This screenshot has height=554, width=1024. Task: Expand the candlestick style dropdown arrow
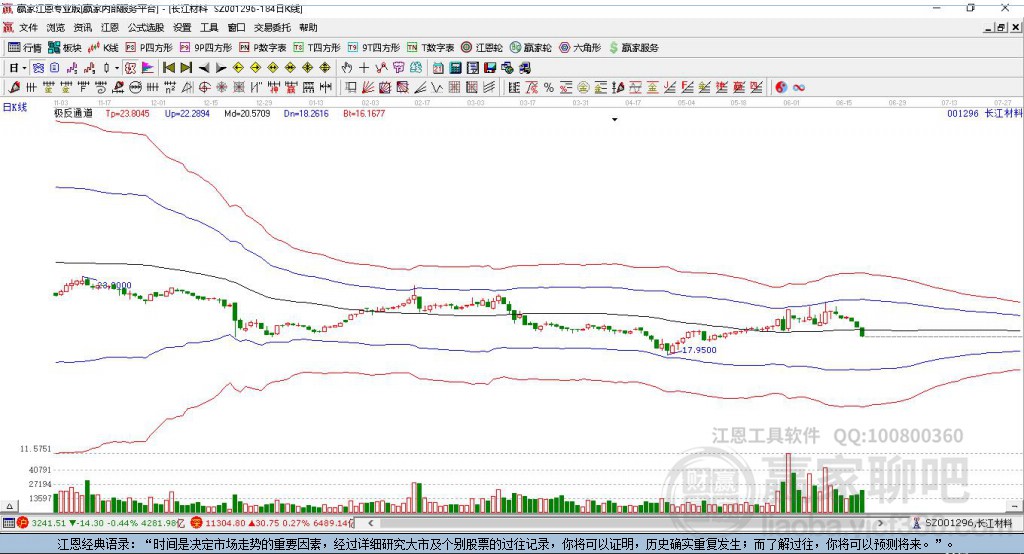pos(117,68)
